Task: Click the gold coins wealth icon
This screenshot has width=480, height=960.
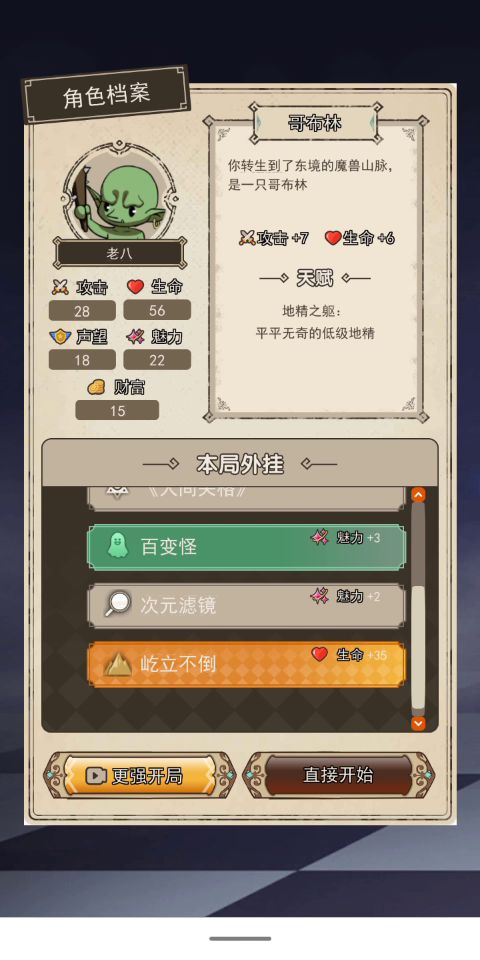Action: pos(96,387)
